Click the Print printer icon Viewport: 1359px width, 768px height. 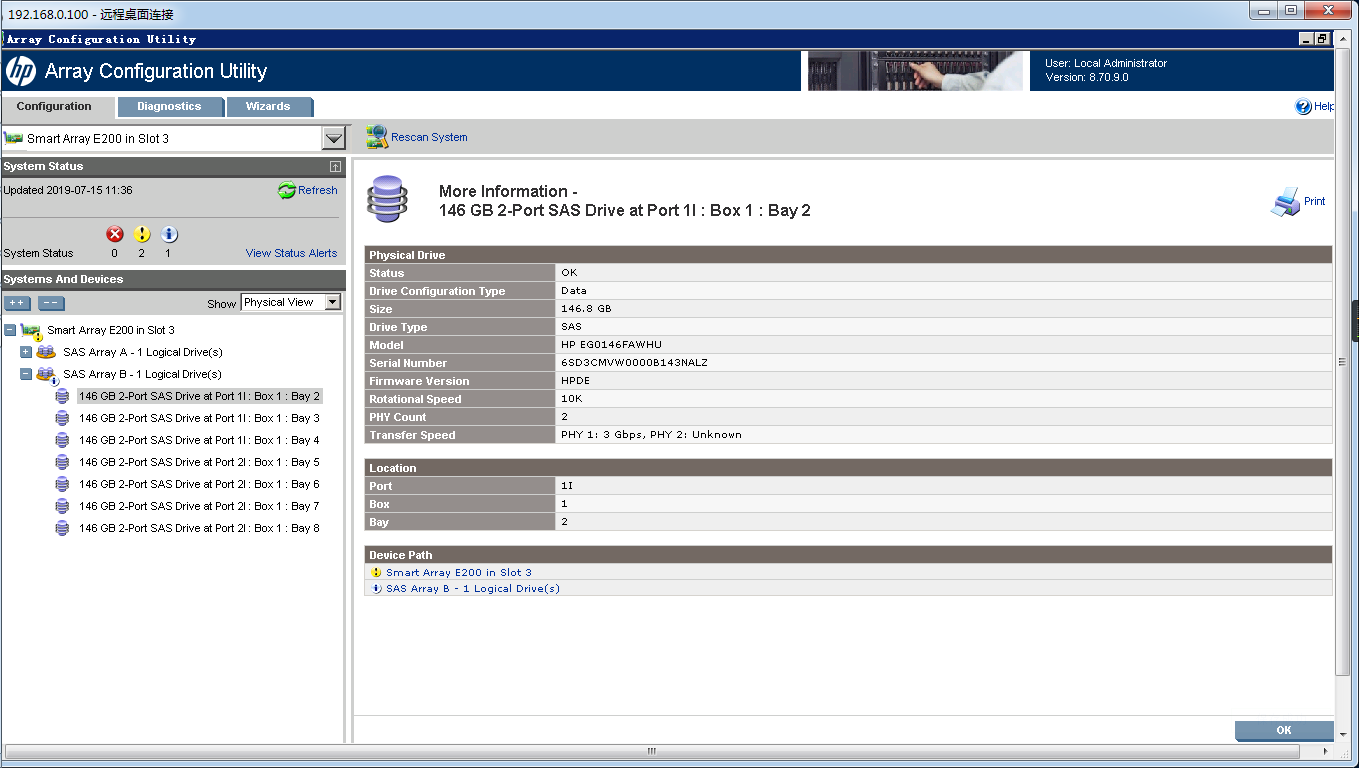tap(1285, 202)
